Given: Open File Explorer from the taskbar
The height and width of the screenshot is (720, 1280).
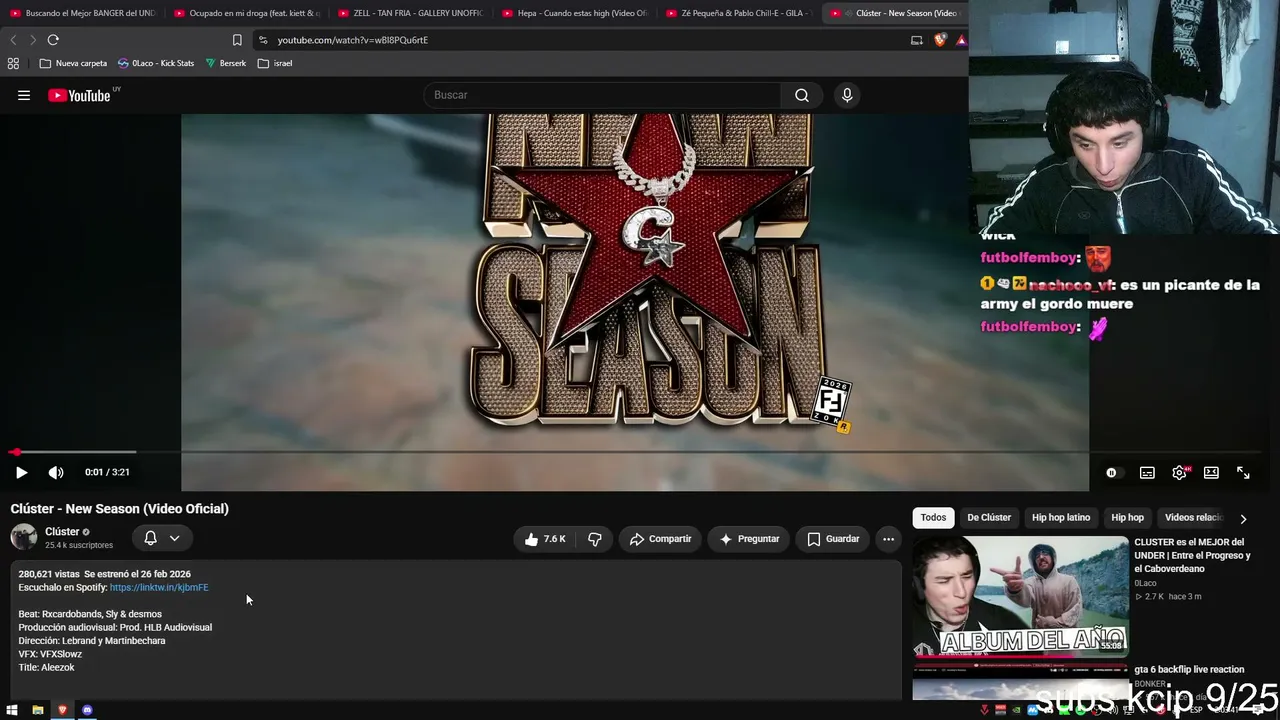Looking at the screenshot, I should coord(37,710).
